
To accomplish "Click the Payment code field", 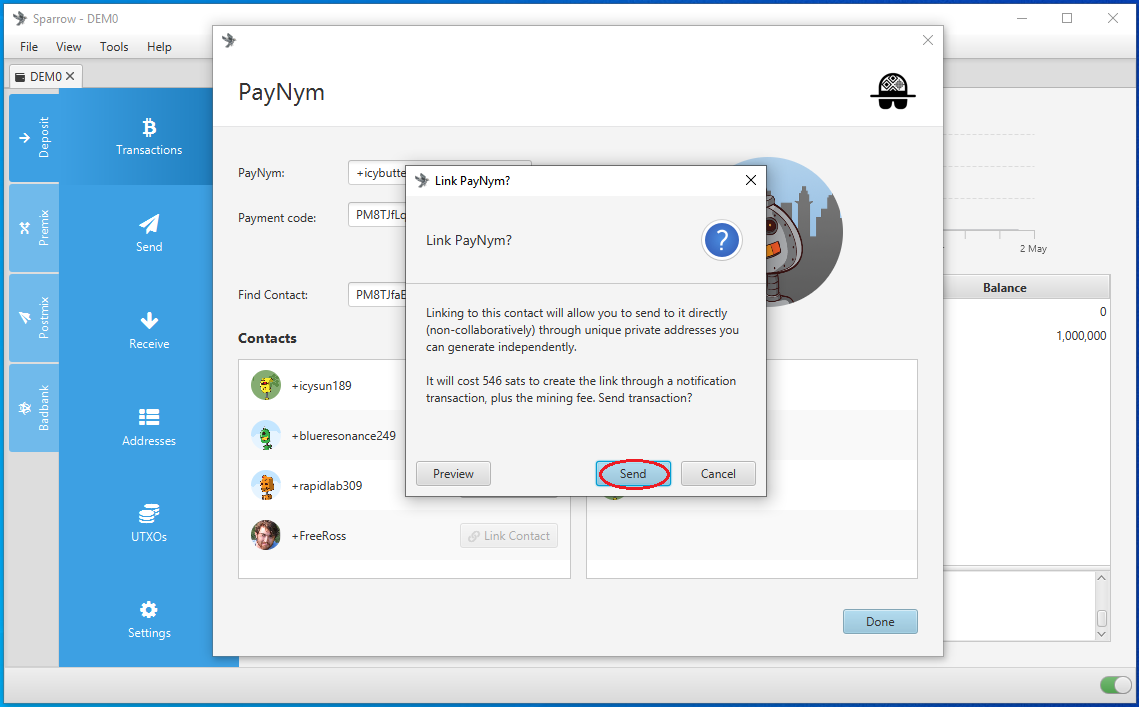I will coord(377,215).
